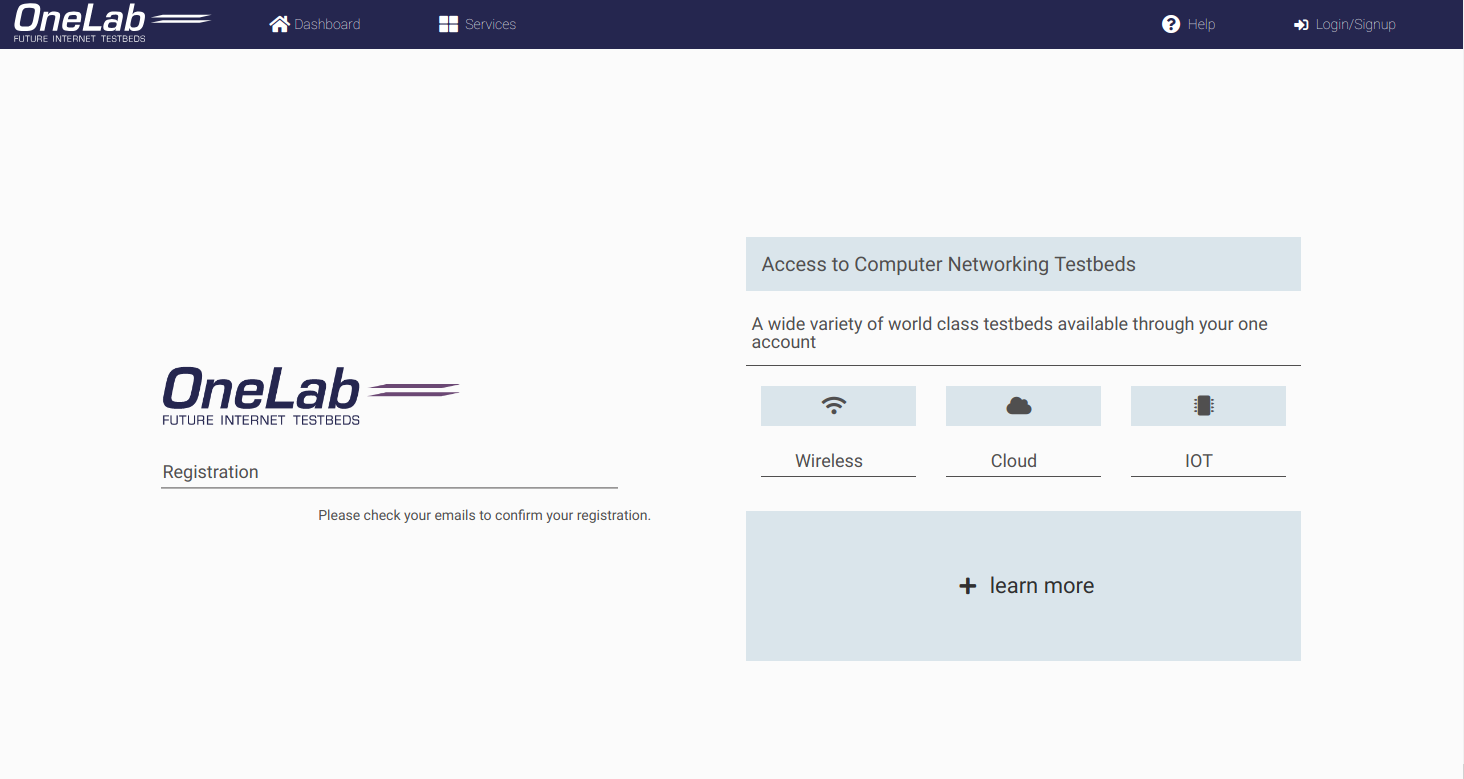The height and width of the screenshot is (779, 1464).
Task: Open the Dashboard menu label
Action: (x=327, y=24)
